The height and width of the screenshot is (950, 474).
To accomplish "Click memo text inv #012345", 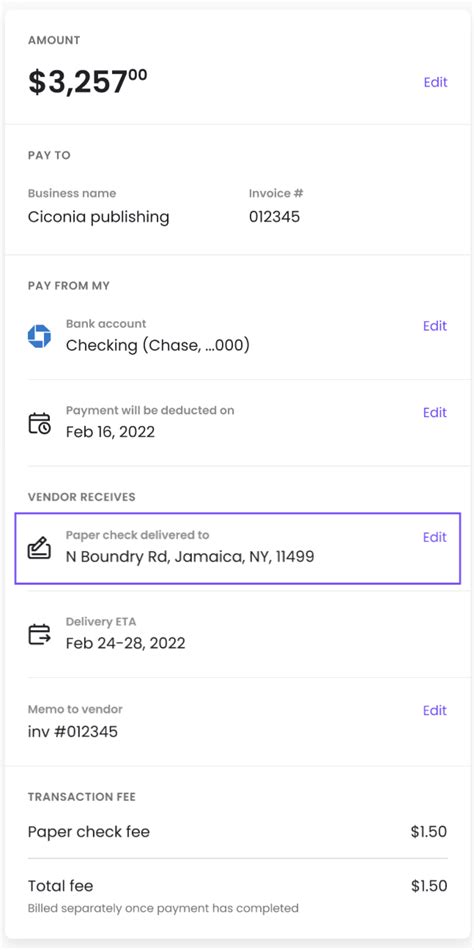I will [x=73, y=732].
